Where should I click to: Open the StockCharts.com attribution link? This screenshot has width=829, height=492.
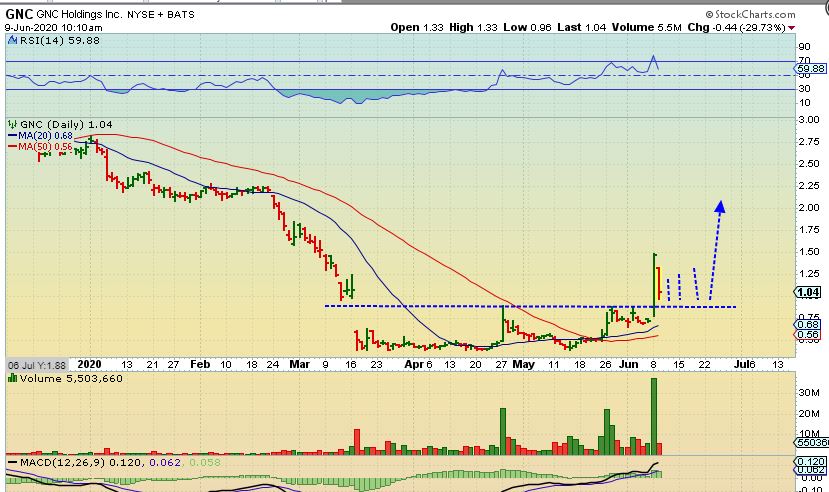point(750,14)
